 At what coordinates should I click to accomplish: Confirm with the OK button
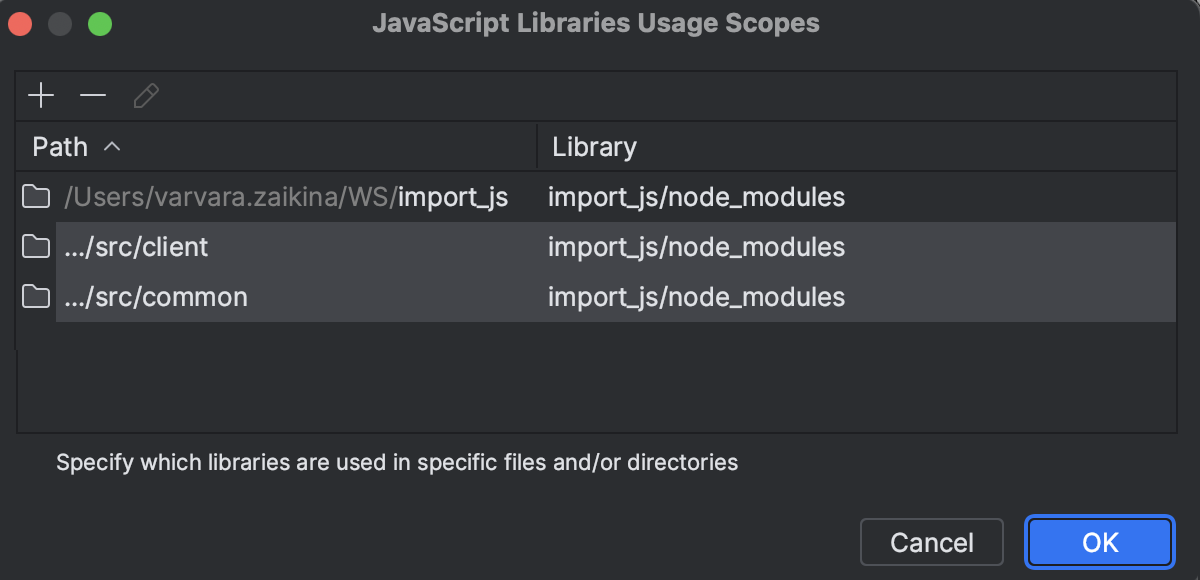[1099, 542]
